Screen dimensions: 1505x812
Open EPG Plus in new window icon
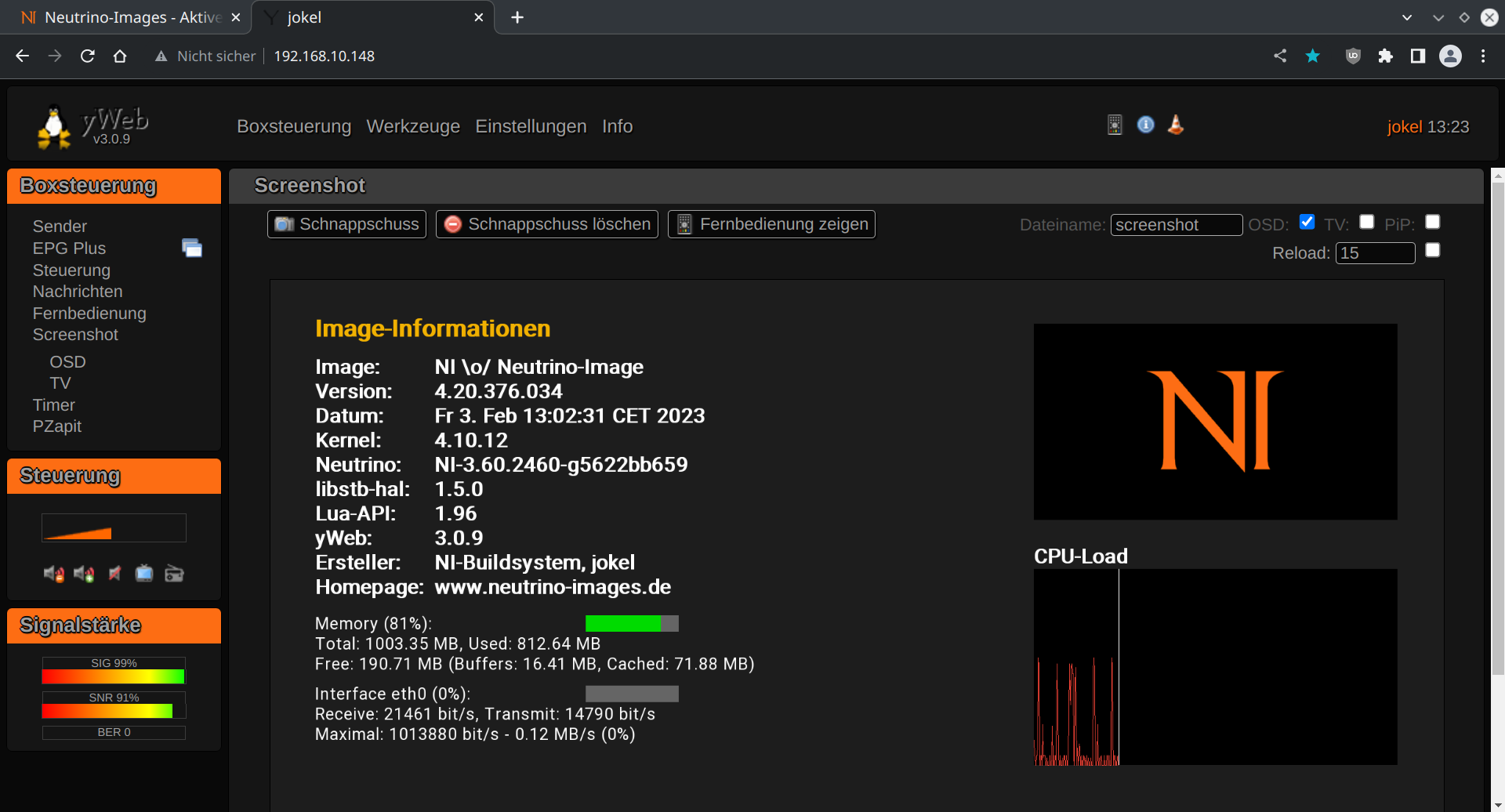[192, 248]
